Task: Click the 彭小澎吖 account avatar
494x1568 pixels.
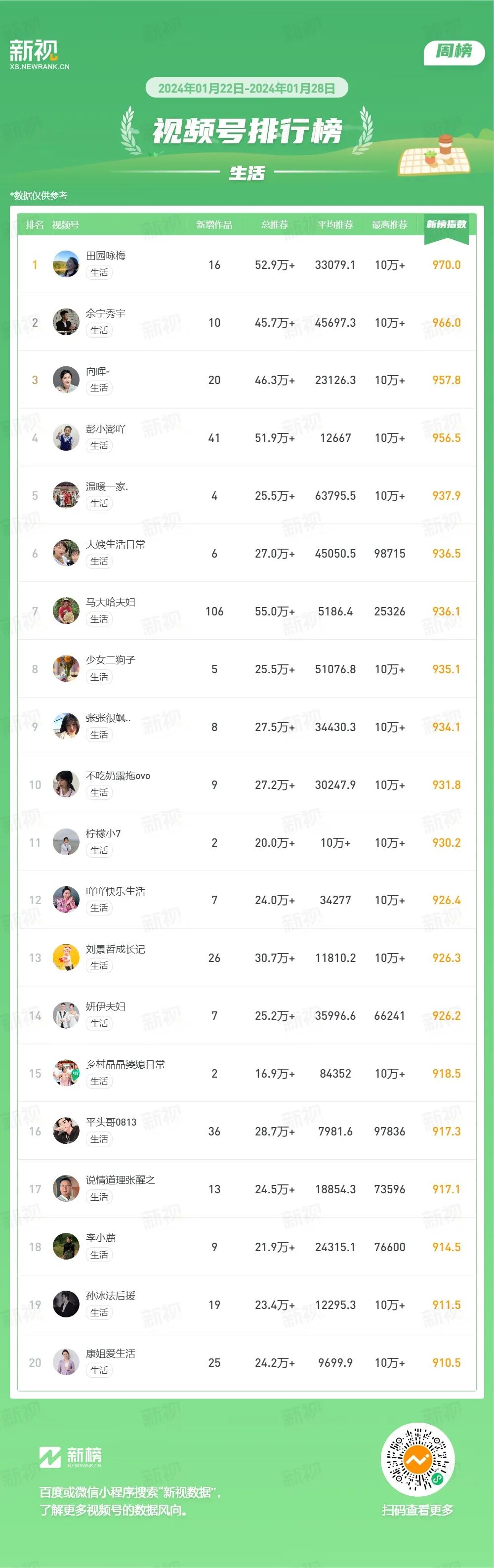Action: click(66, 437)
